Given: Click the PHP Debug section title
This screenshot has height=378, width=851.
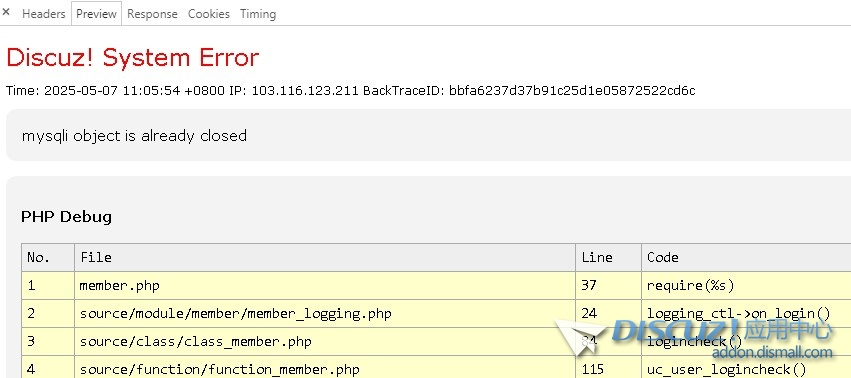Looking at the screenshot, I should 66,217.
